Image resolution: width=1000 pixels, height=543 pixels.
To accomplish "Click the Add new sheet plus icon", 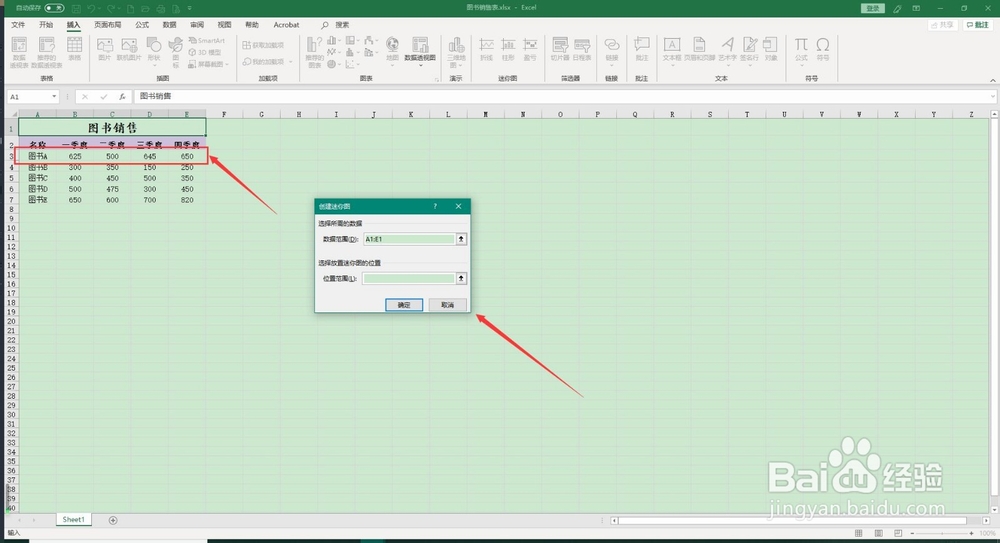I will coord(113,520).
